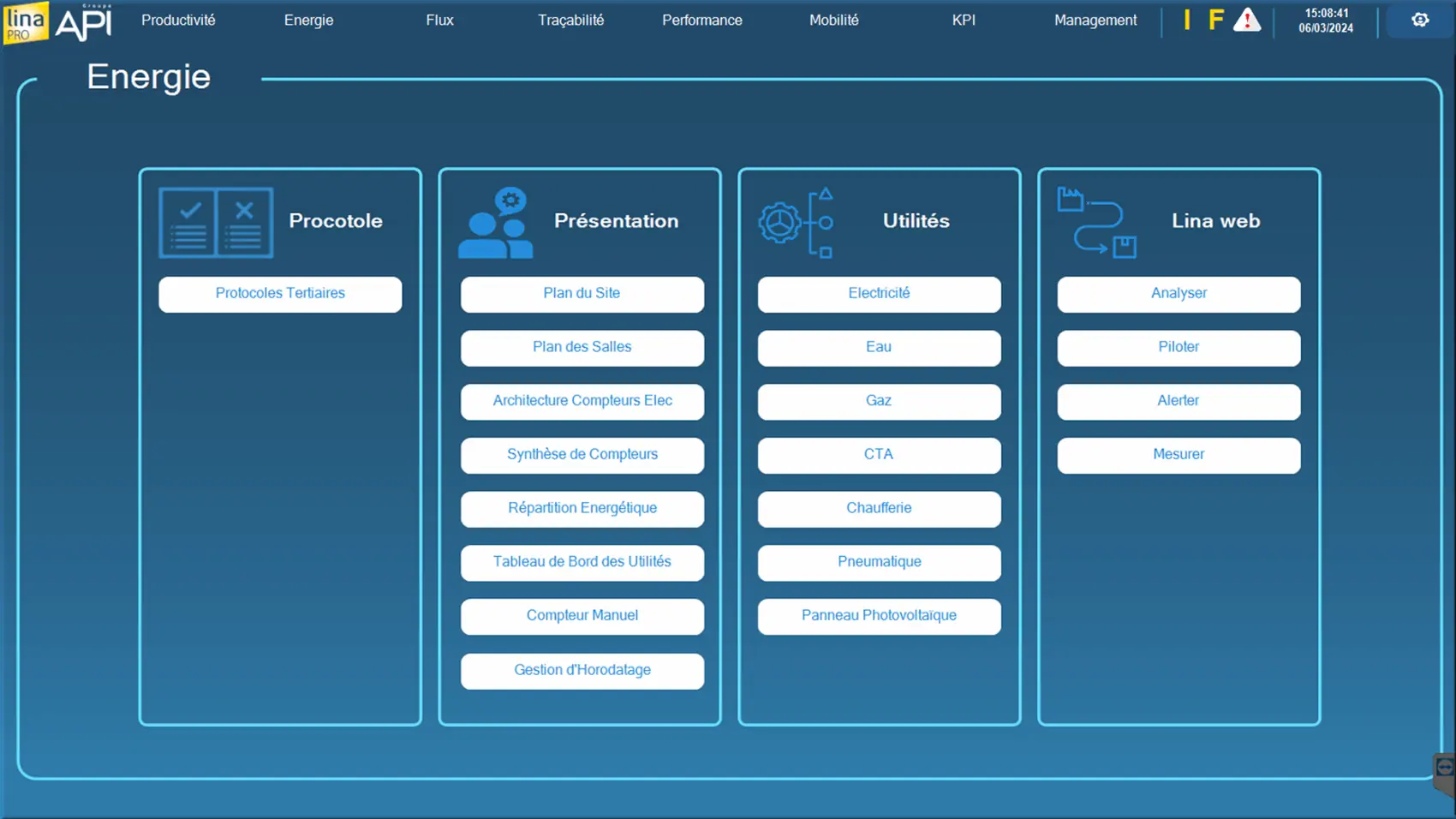The image size is (1456, 819).
Task: Click the yellow F indicator icon
Action: [1215, 20]
